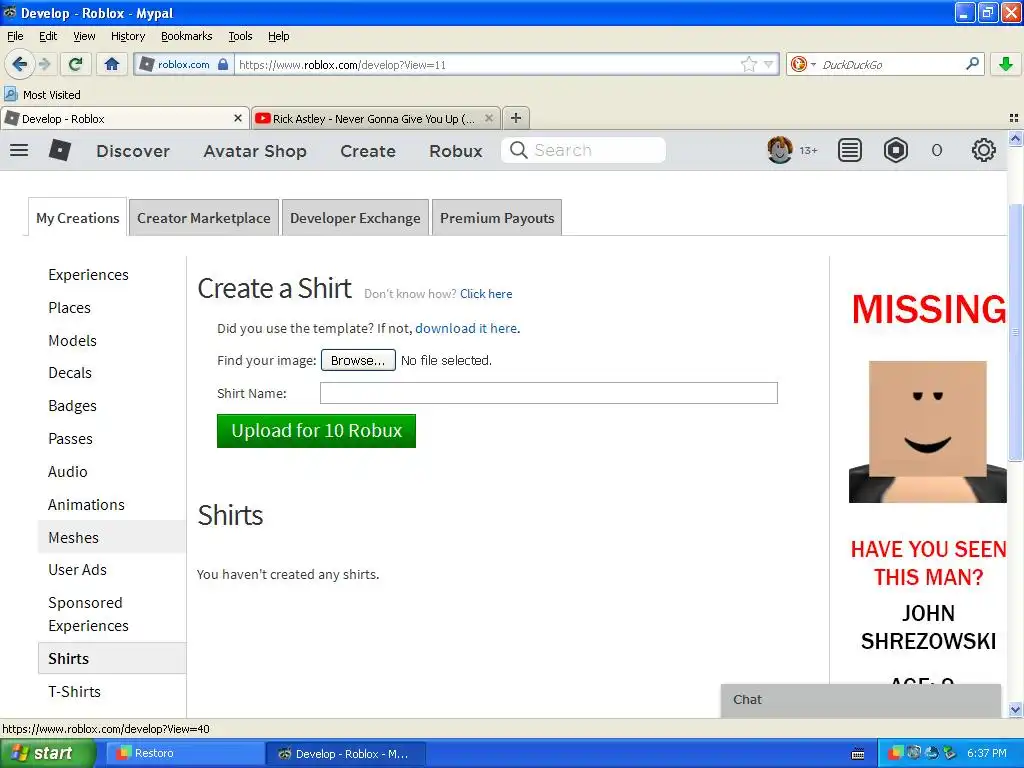Select Experiences in the sidebar
Viewport: 1024px width, 768px height.
[88, 275]
